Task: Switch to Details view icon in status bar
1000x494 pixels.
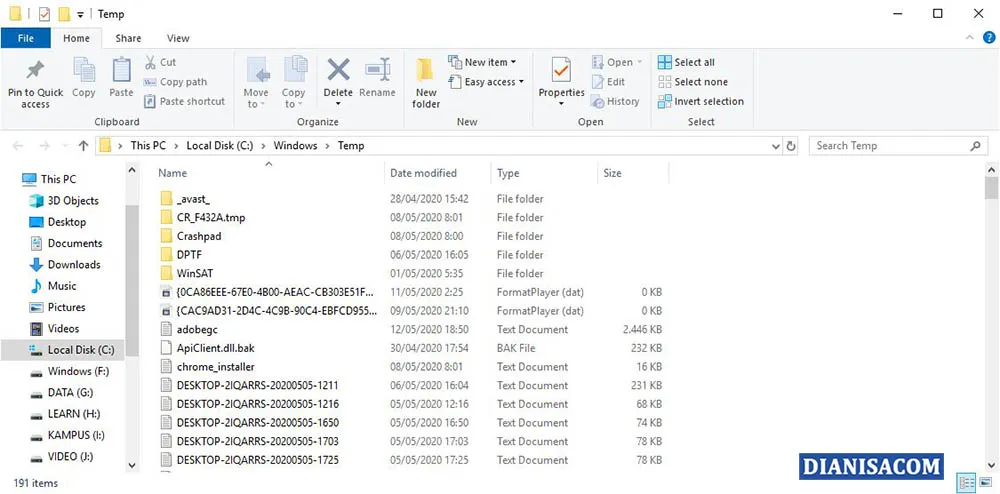Action: (966, 483)
